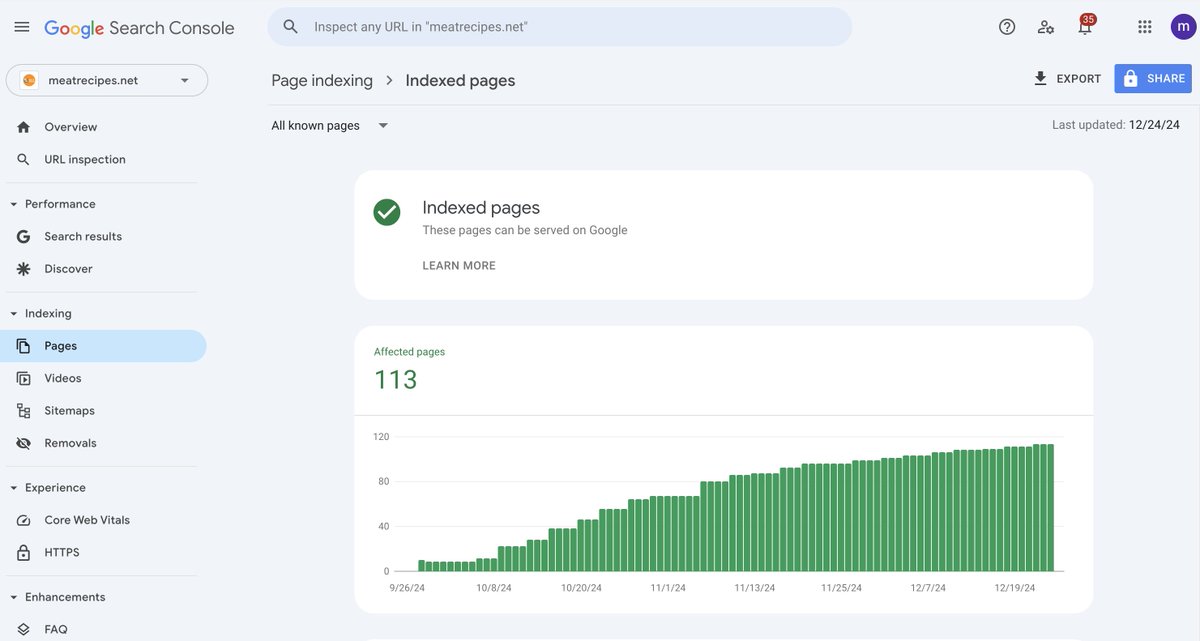This screenshot has width=1200, height=641.
Task: Select the Discover report icon
Action: coord(22,267)
